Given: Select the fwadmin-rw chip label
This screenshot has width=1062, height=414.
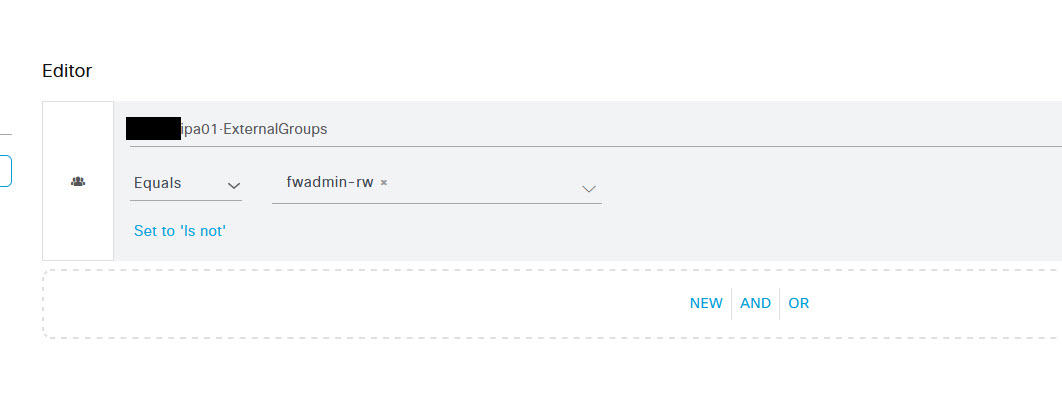Looking at the screenshot, I should pos(330,182).
